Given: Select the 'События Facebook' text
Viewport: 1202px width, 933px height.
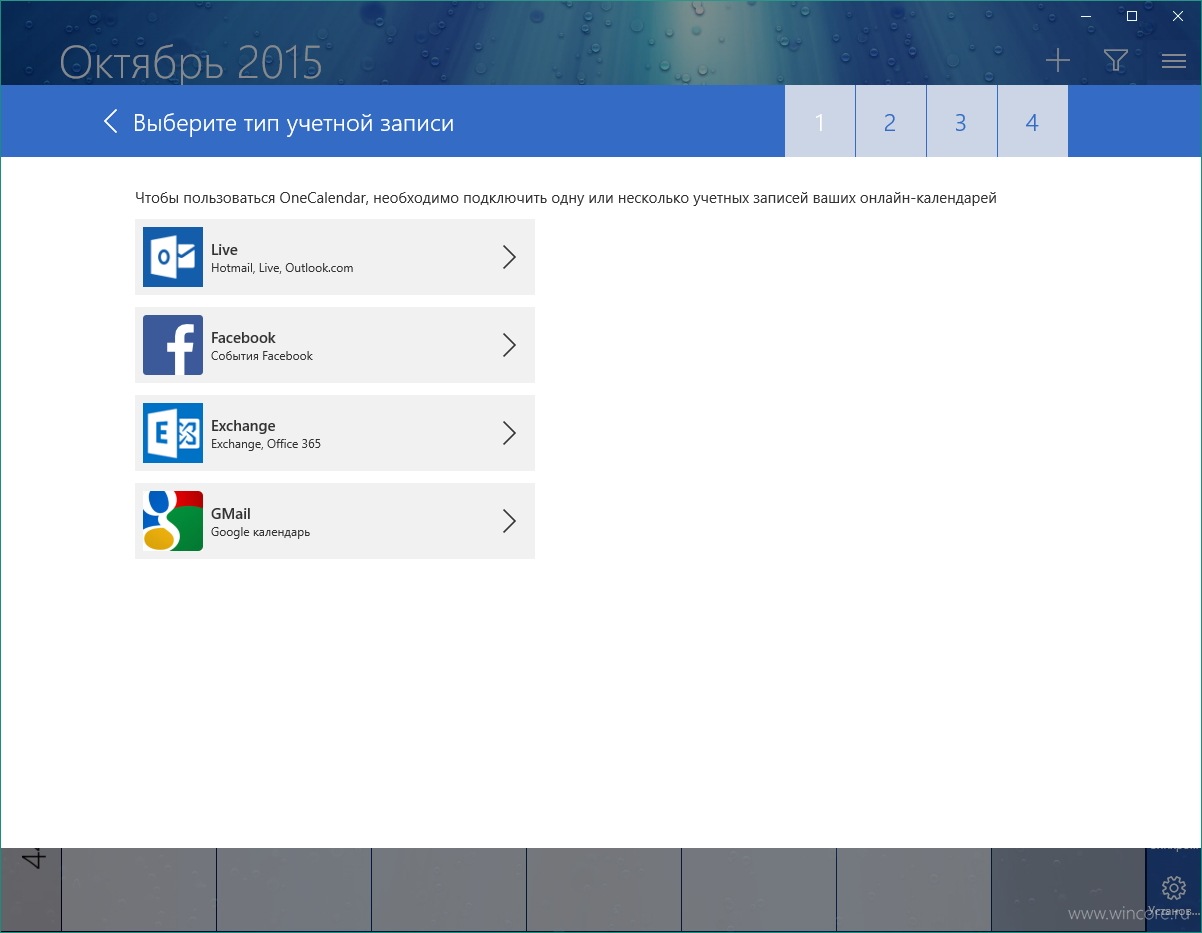Looking at the screenshot, I should tap(262, 356).
